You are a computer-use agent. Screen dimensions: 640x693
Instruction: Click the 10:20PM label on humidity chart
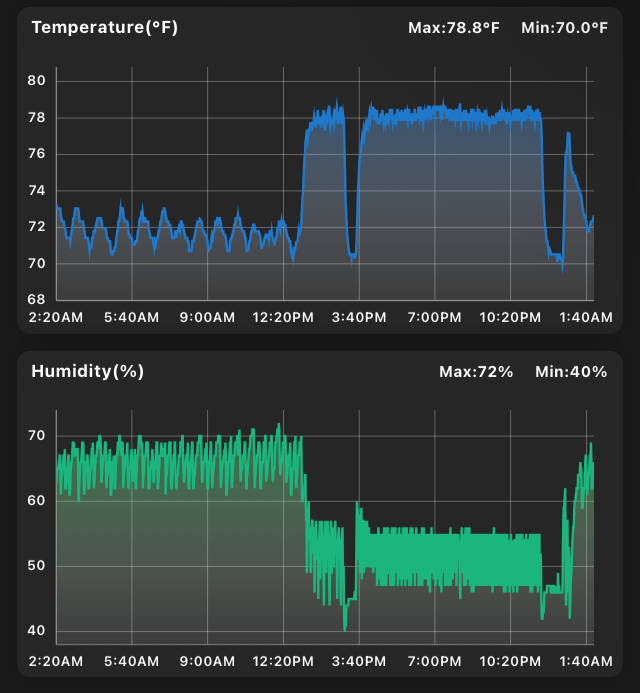510,661
